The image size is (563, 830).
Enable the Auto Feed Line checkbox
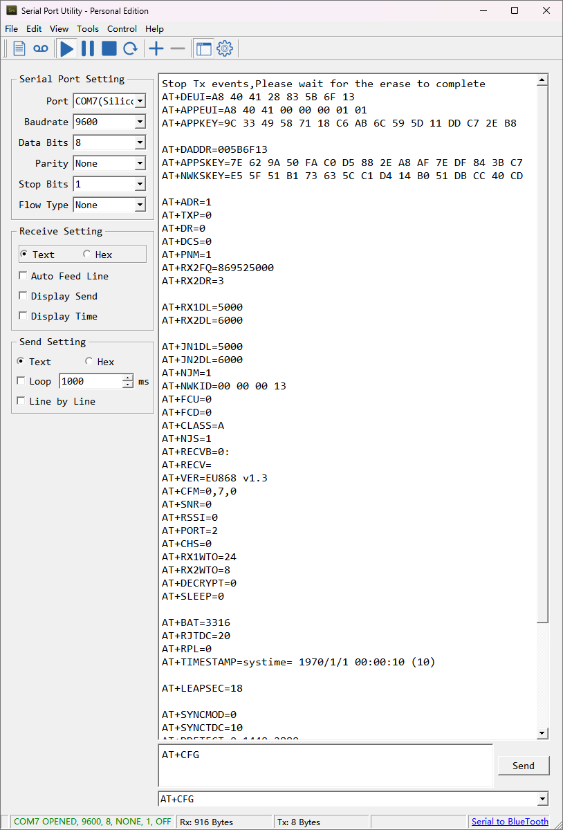coord(23,276)
